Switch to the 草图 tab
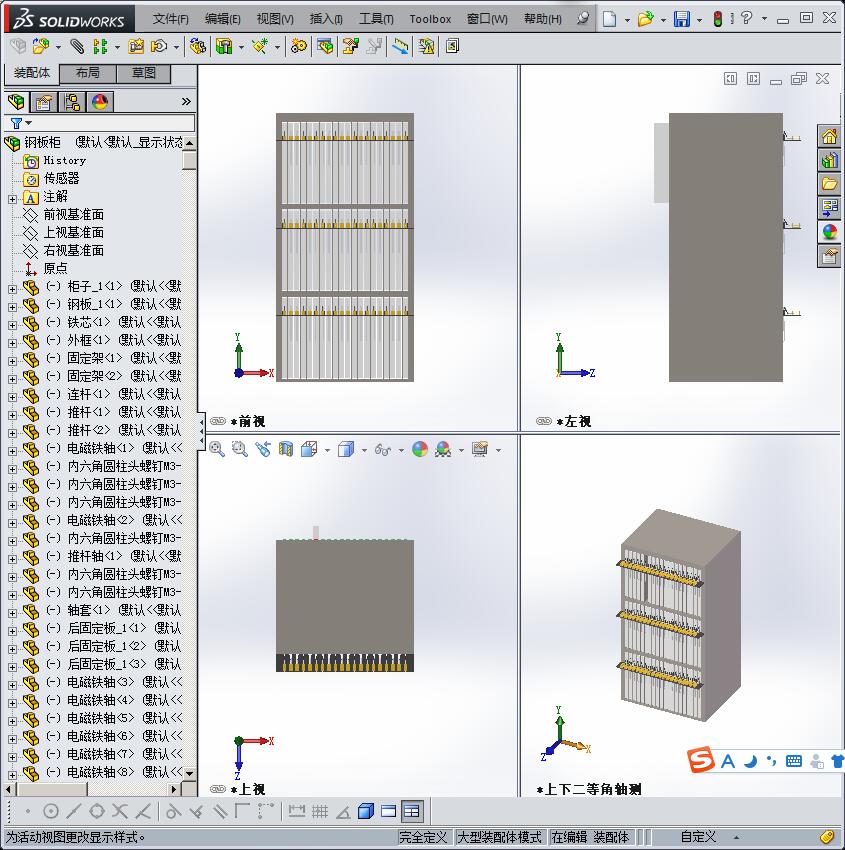Image resolution: width=845 pixels, height=850 pixels. [144, 73]
